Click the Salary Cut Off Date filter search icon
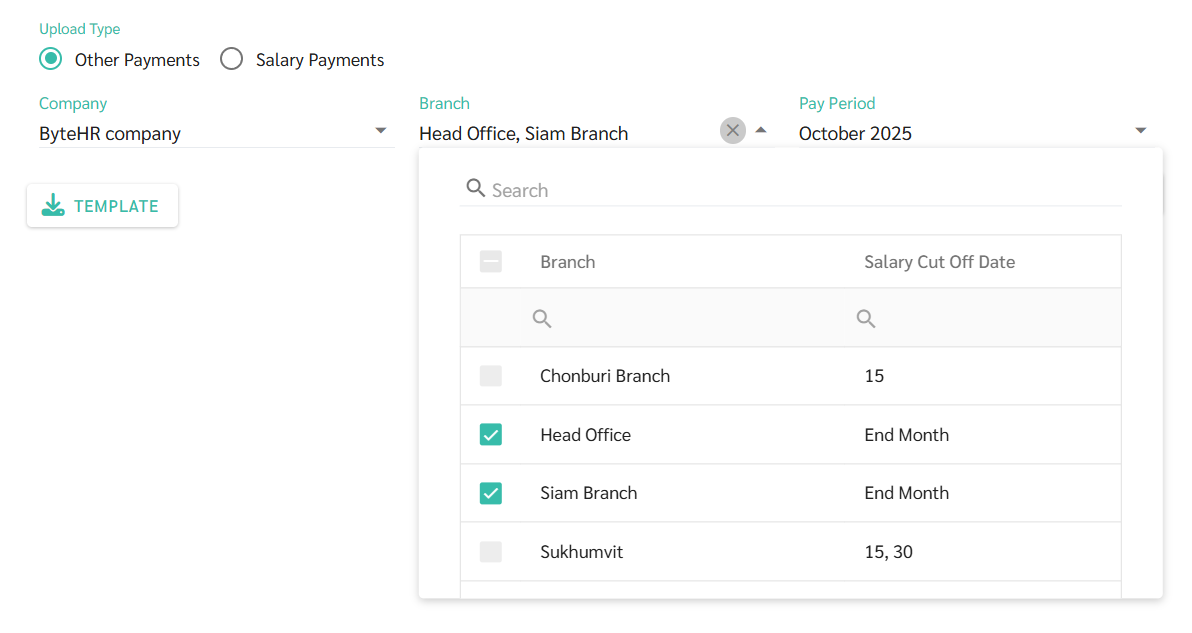 click(866, 319)
